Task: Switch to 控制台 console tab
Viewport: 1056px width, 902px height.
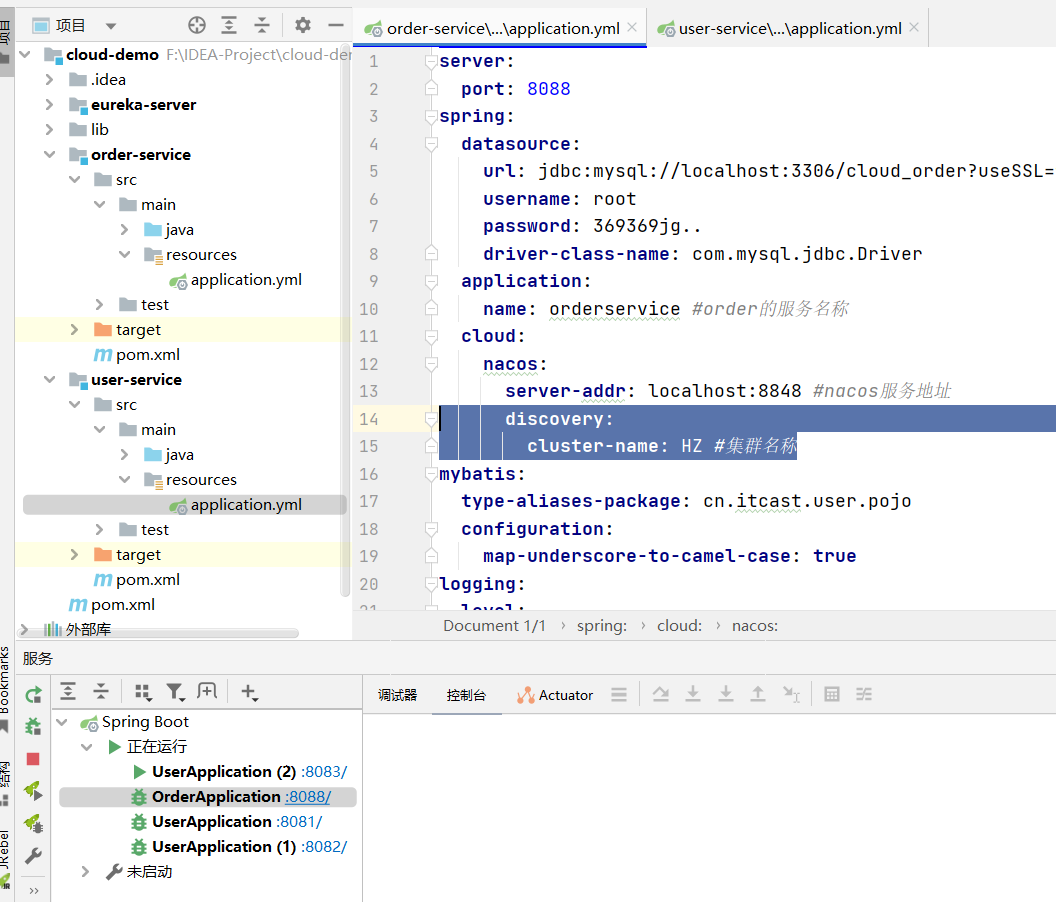Action: coord(466,695)
